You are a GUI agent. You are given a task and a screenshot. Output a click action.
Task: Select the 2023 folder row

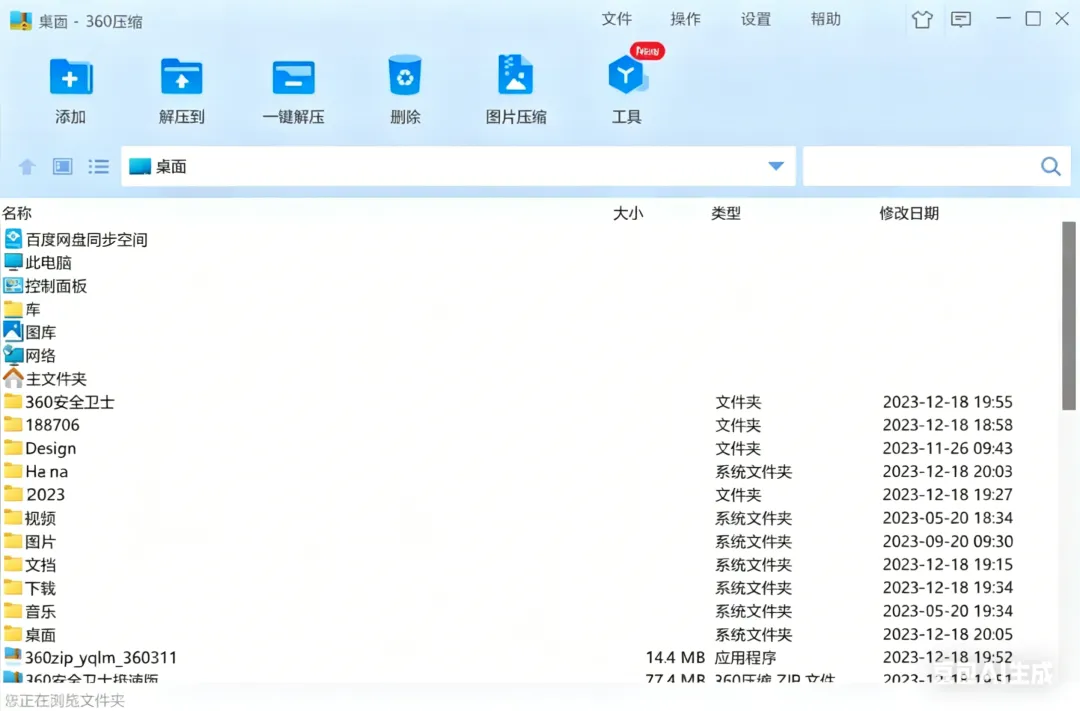tap(529, 494)
